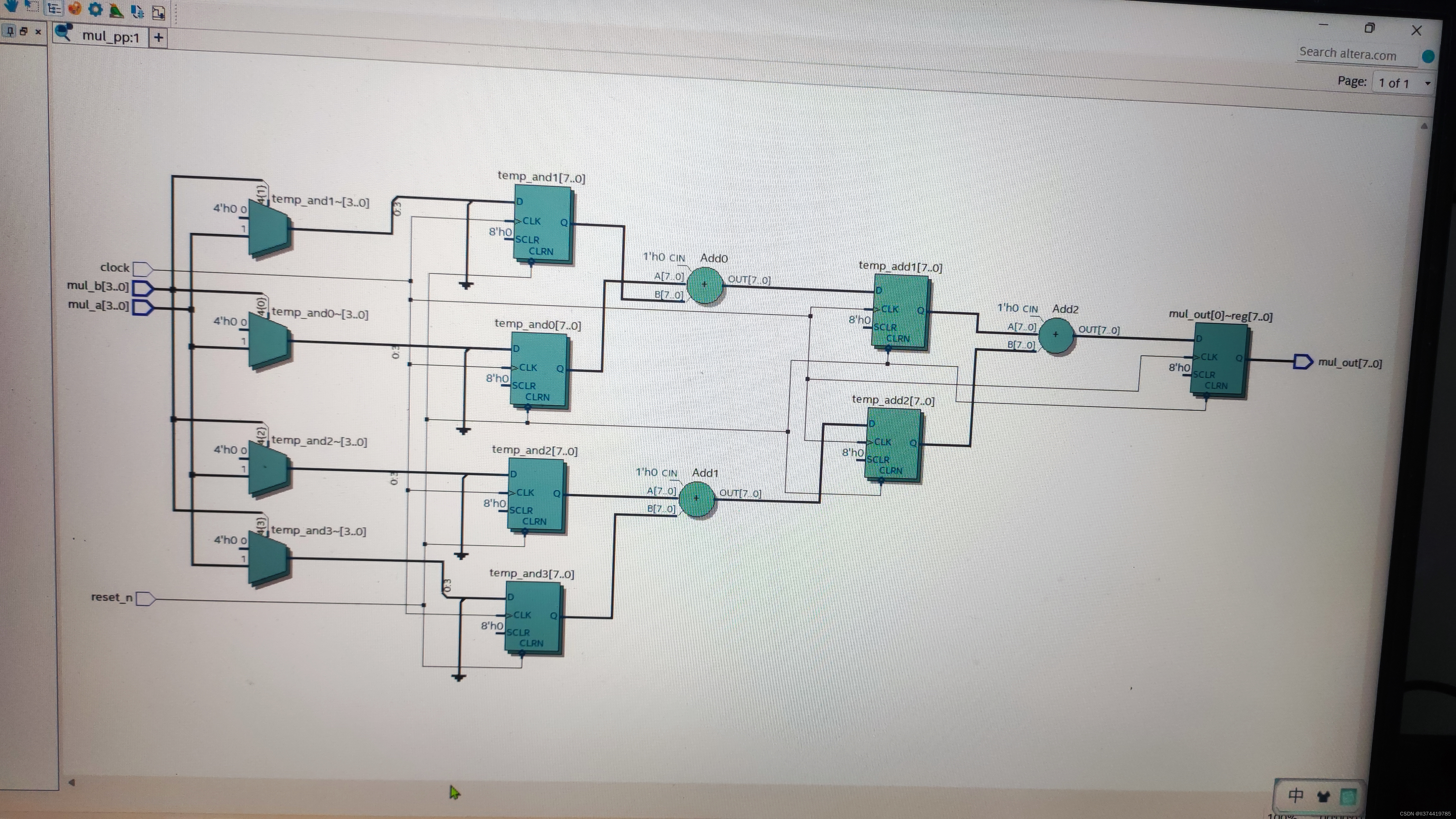Click the Chinese input method indicator
Screen dimensions: 1456x819
[1295, 796]
